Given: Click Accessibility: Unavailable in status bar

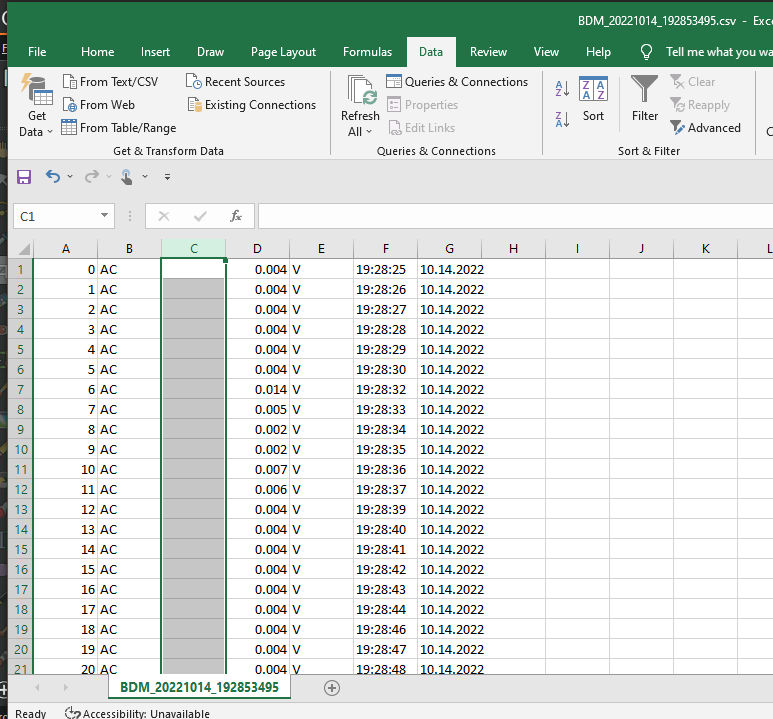Looking at the screenshot, I should 137,713.
